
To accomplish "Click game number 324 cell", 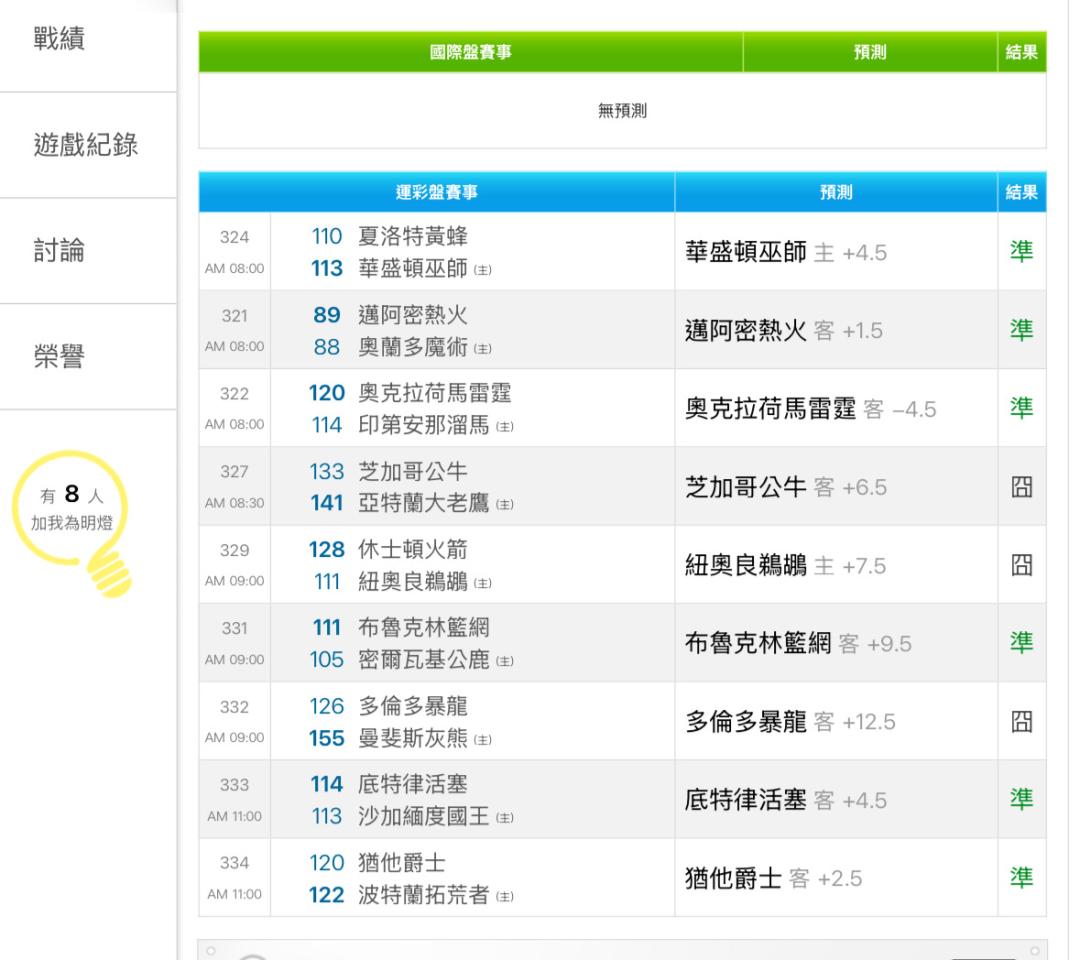I will (234, 251).
